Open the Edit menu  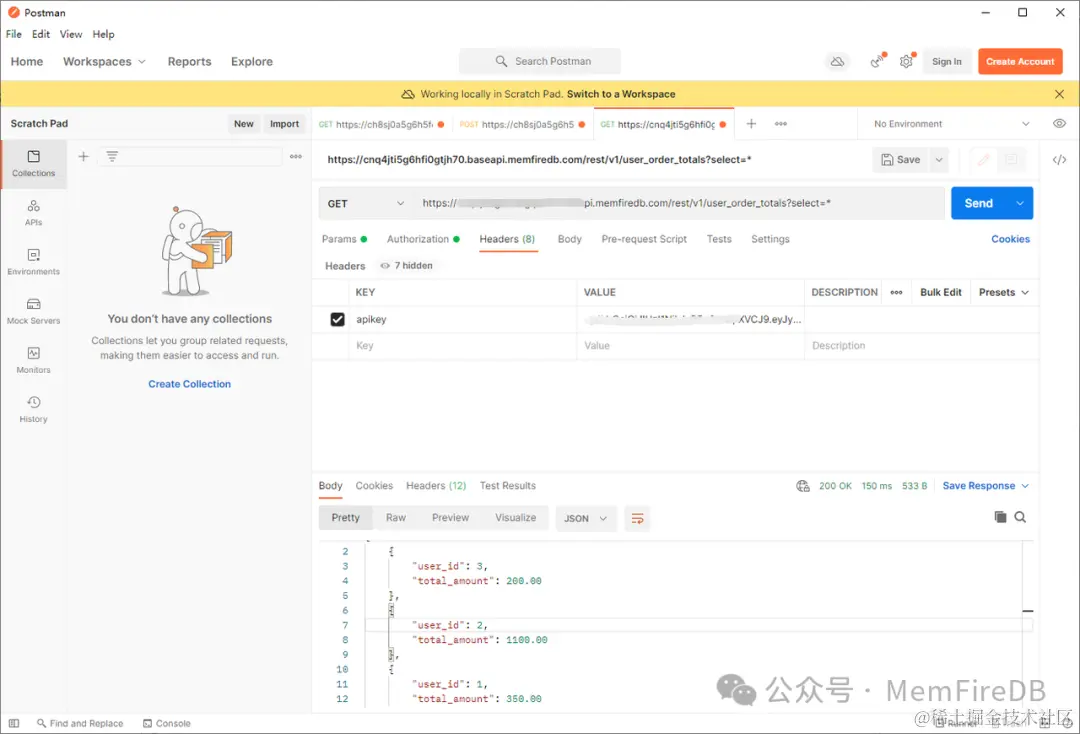pyautogui.click(x=41, y=34)
